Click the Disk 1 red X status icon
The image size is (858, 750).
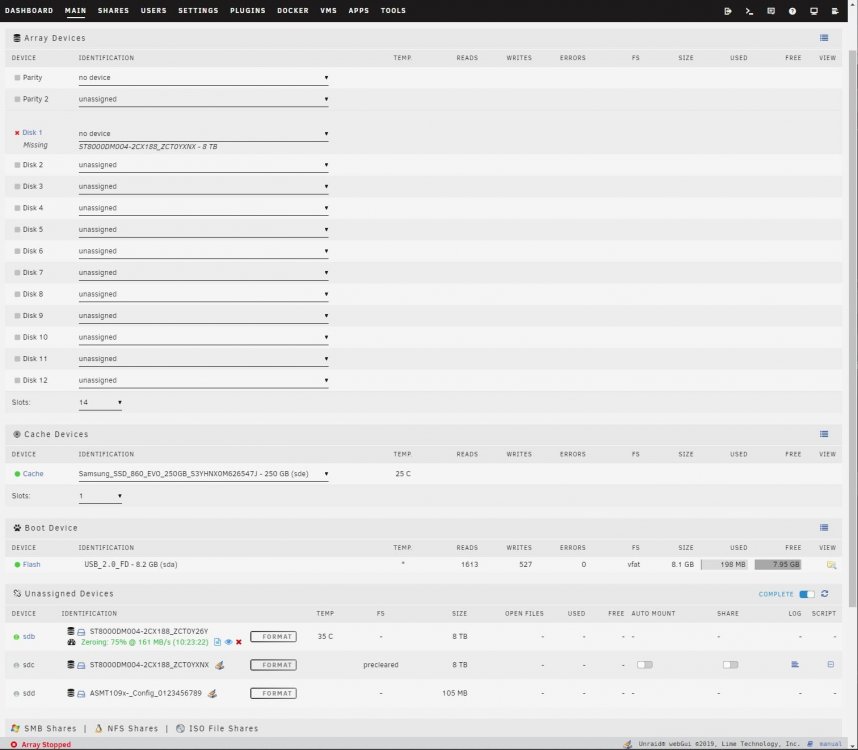click(17, 133)
